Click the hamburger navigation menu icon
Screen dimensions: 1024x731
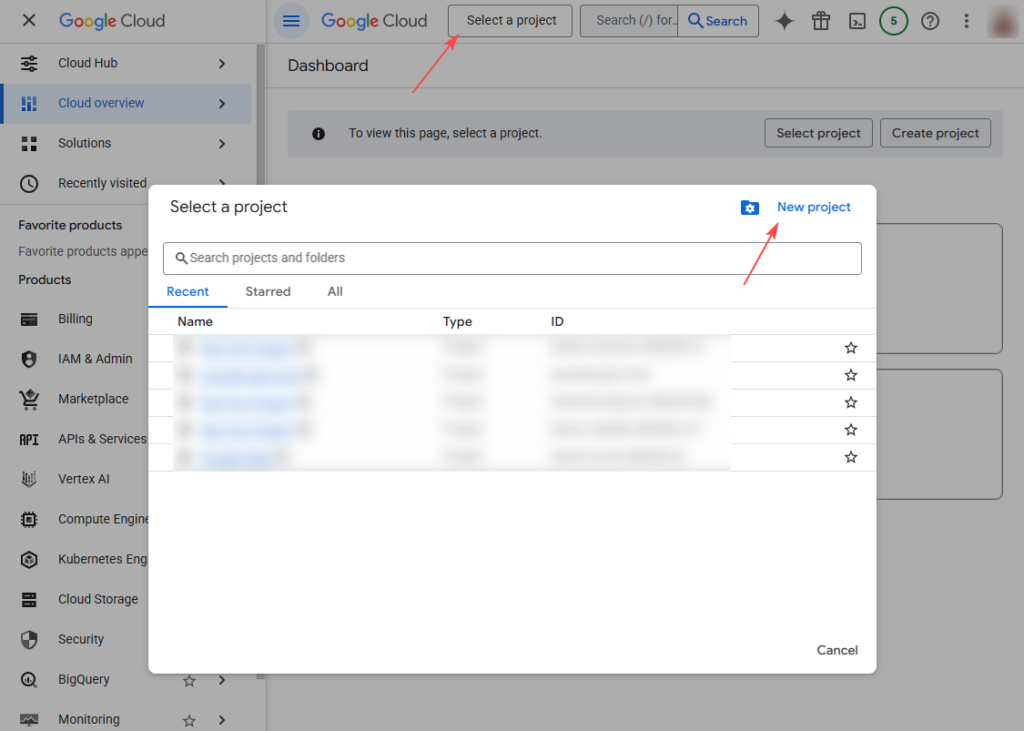(291, 21)
